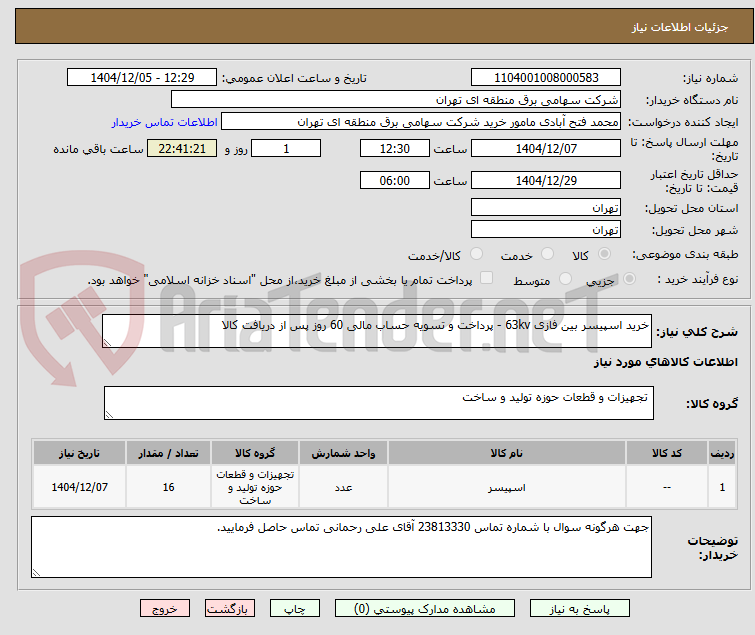Toggle اسناد خزانه اسلامی payment checkbox
This screenshot has width=755, height=635.
point(486,278)
